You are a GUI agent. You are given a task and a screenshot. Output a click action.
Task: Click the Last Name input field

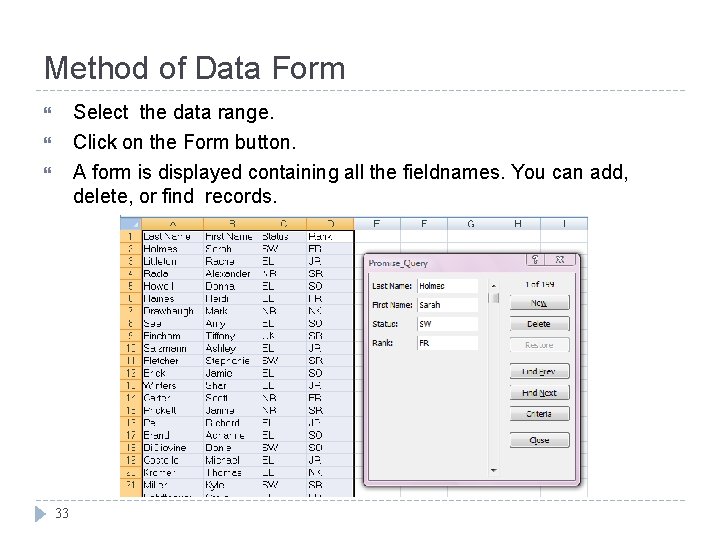coord(448,286)
